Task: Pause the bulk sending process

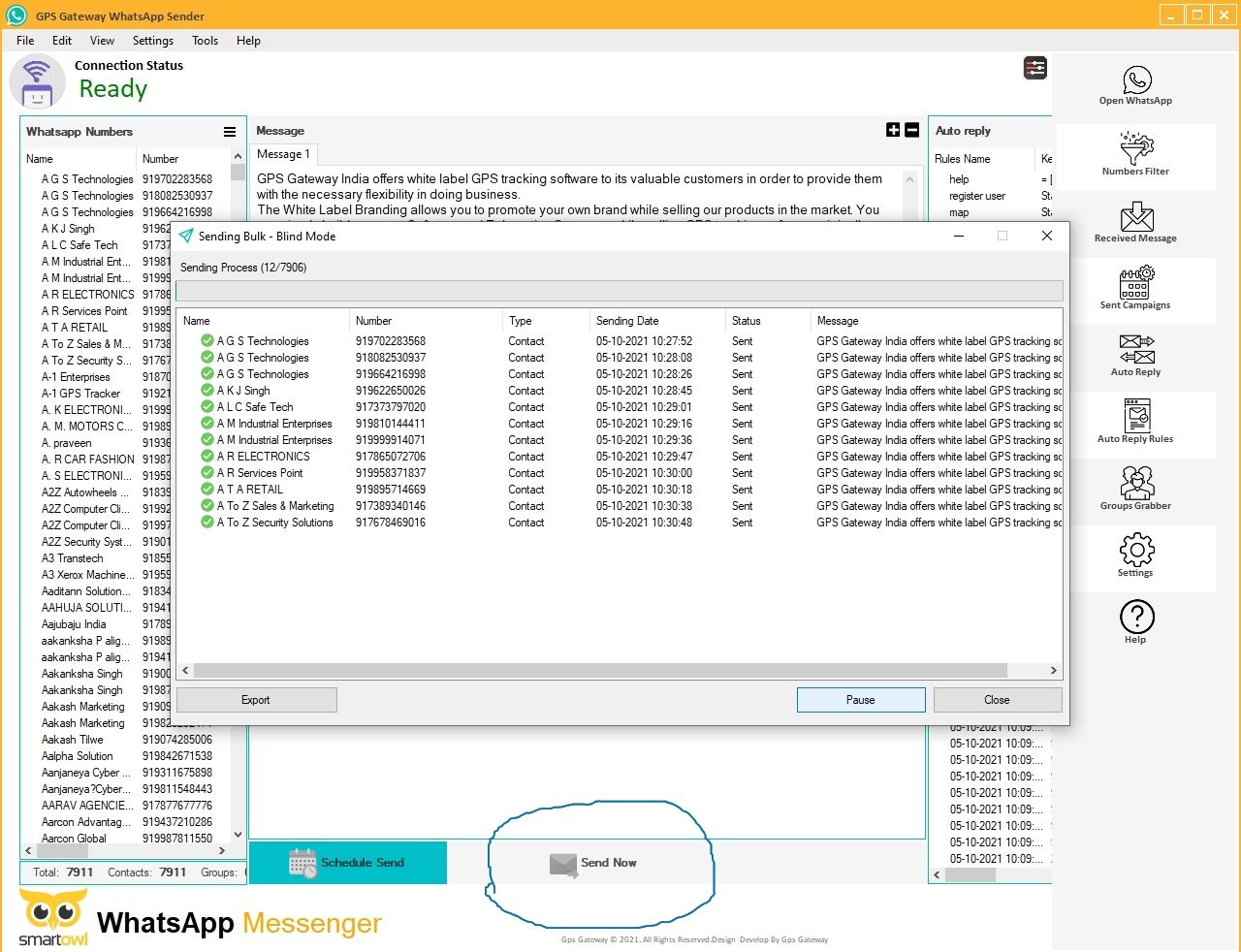Action: pyautogui.click(x=860, y=700)
